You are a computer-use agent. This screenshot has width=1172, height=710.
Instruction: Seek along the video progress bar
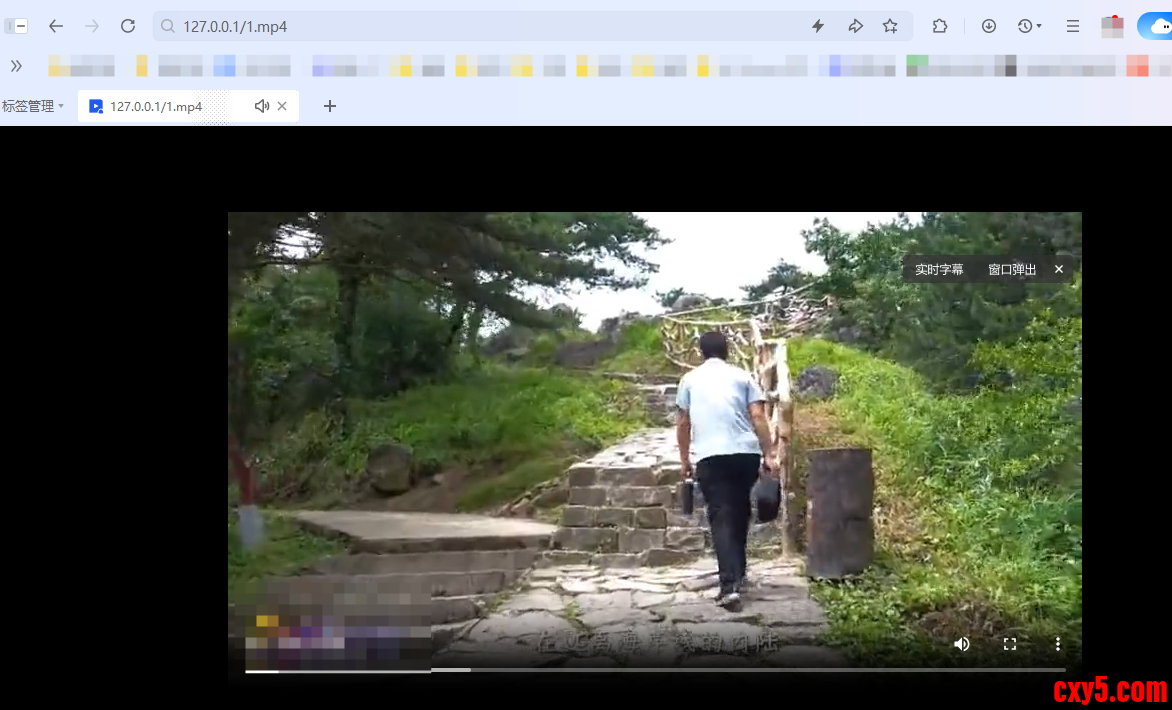[x=655, y=670]
